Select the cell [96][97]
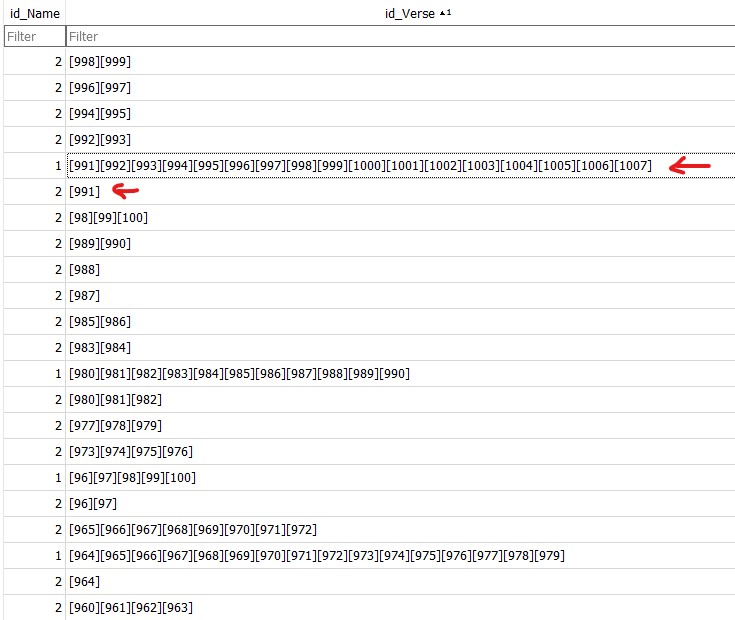The height and width of the screenshot is (620, 735). (x=401, y=504)
